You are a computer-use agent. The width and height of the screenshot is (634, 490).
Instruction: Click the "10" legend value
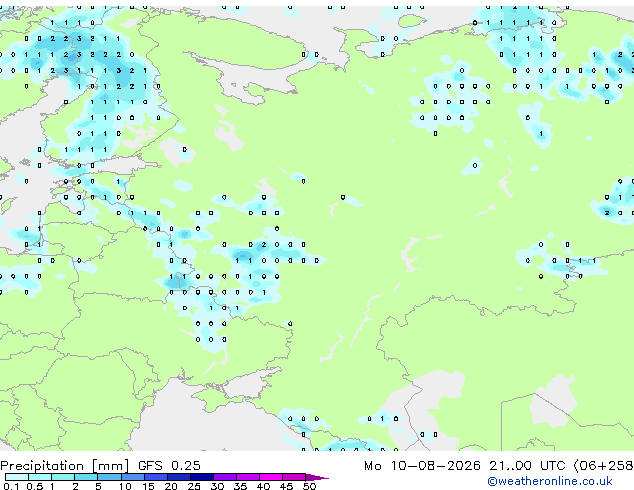pos(125,486)
